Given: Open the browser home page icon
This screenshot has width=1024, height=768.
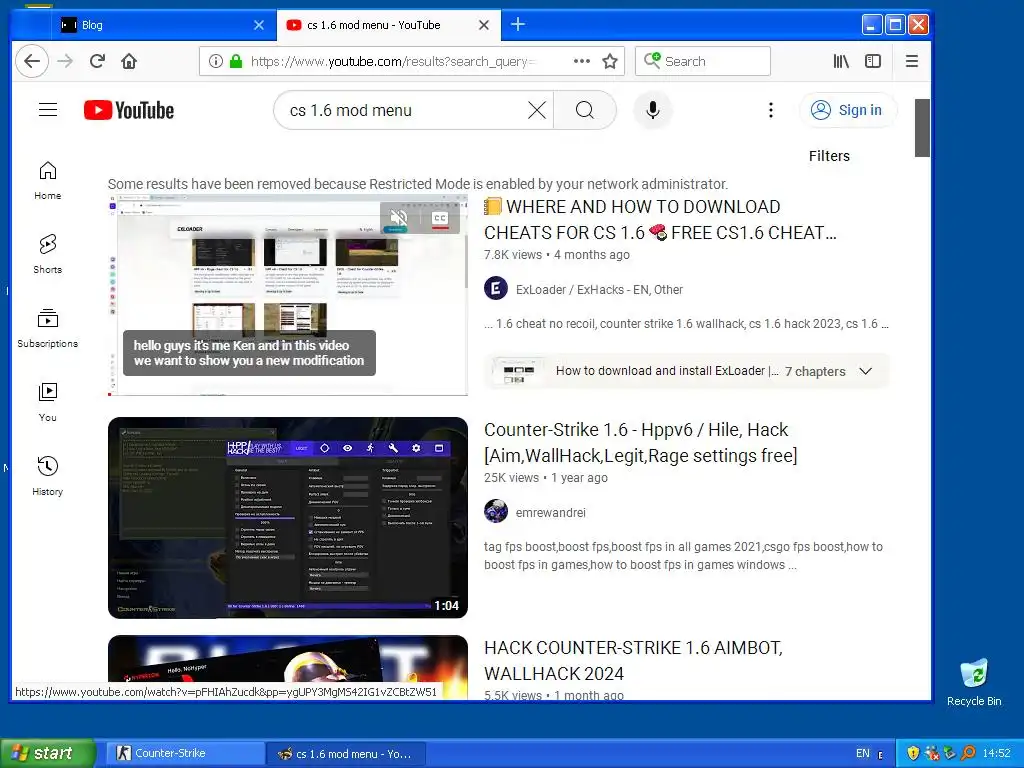Looking at the screenshot, I should 129,61.
